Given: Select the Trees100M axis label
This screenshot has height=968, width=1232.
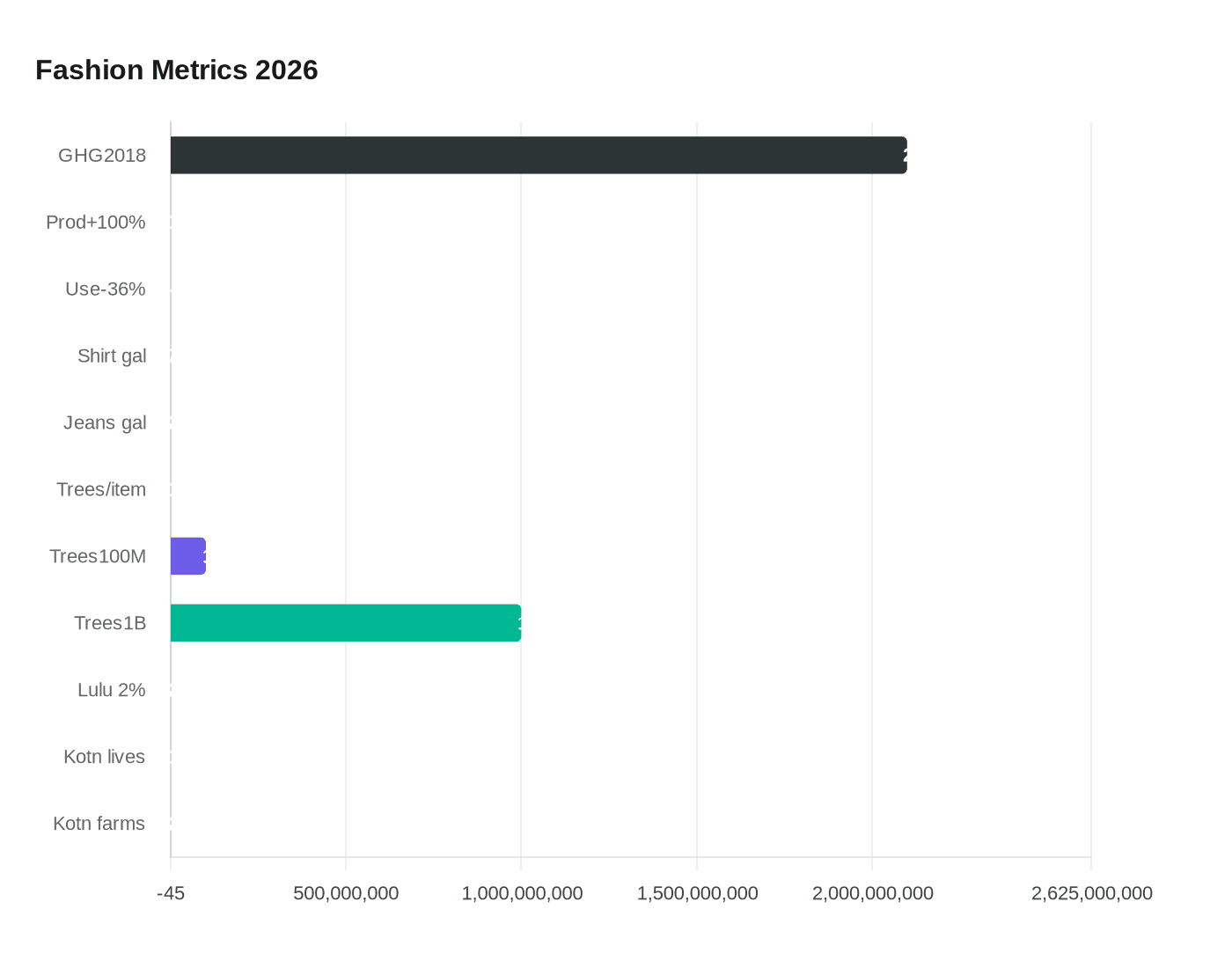Looking at the screenshot, I should coord(98,556).
